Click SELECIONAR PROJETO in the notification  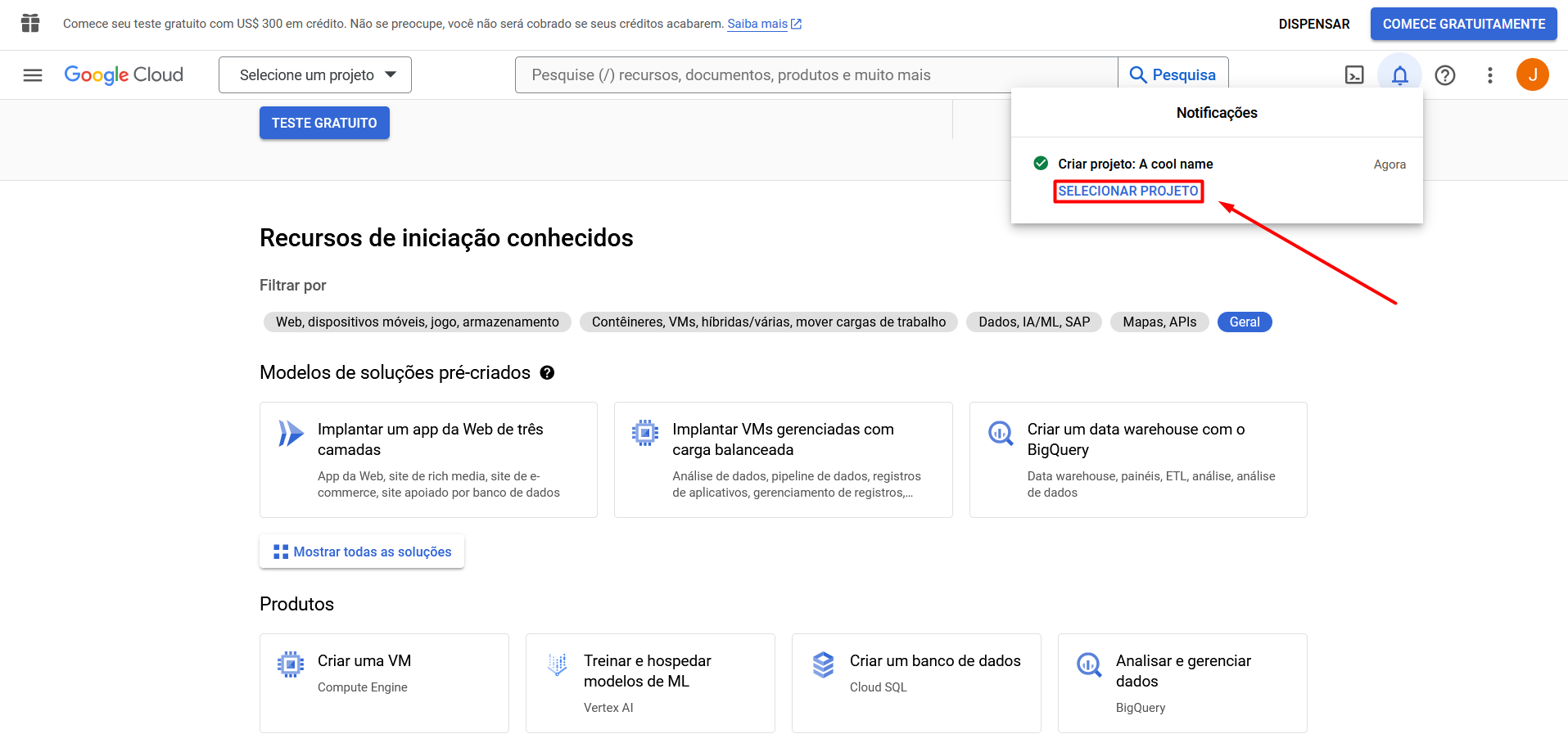1128,191
